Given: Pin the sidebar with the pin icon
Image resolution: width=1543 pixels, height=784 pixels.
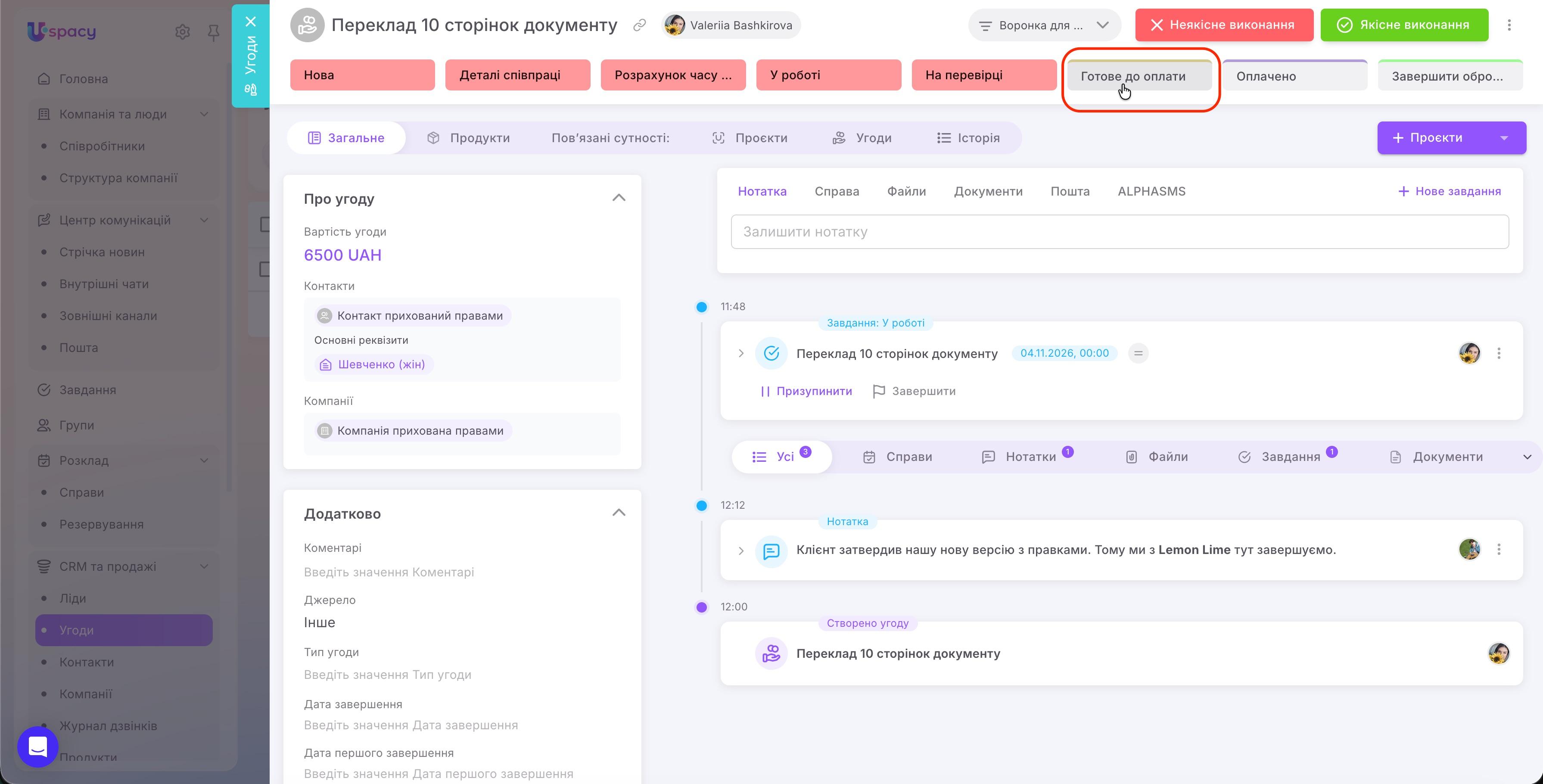Looking at the screenshot, I should [213, 32].
